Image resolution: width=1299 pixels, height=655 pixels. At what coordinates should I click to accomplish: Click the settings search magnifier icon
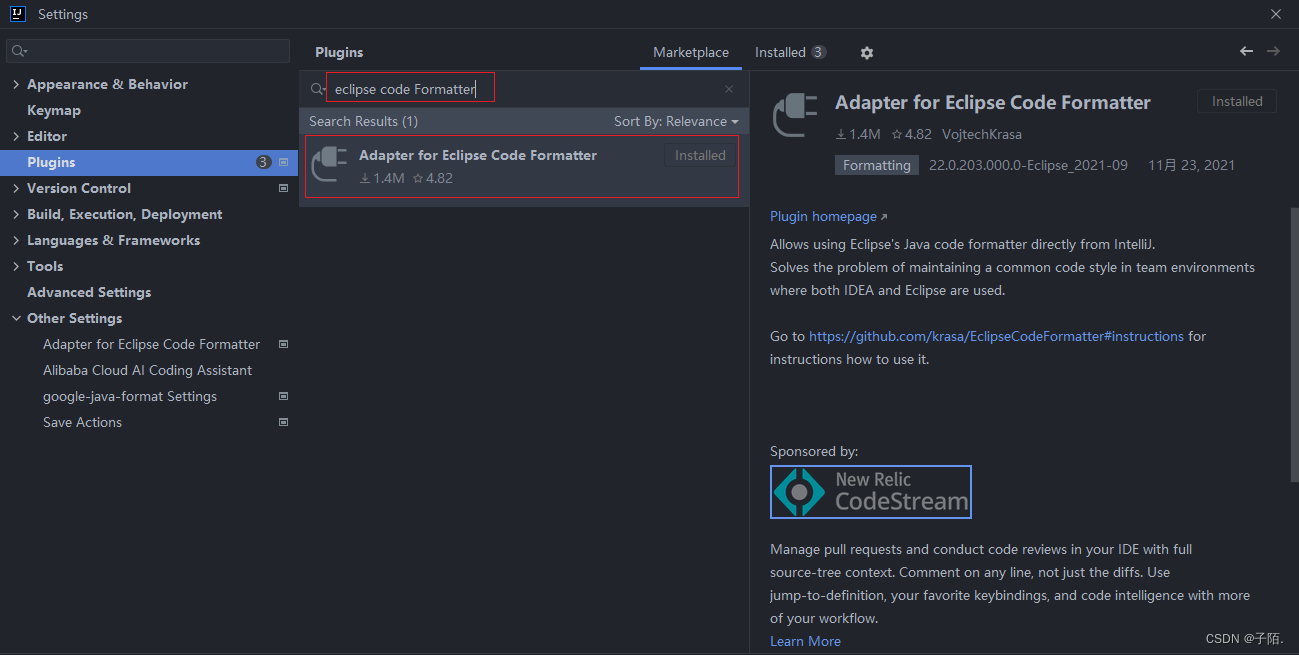coord(19,51)
